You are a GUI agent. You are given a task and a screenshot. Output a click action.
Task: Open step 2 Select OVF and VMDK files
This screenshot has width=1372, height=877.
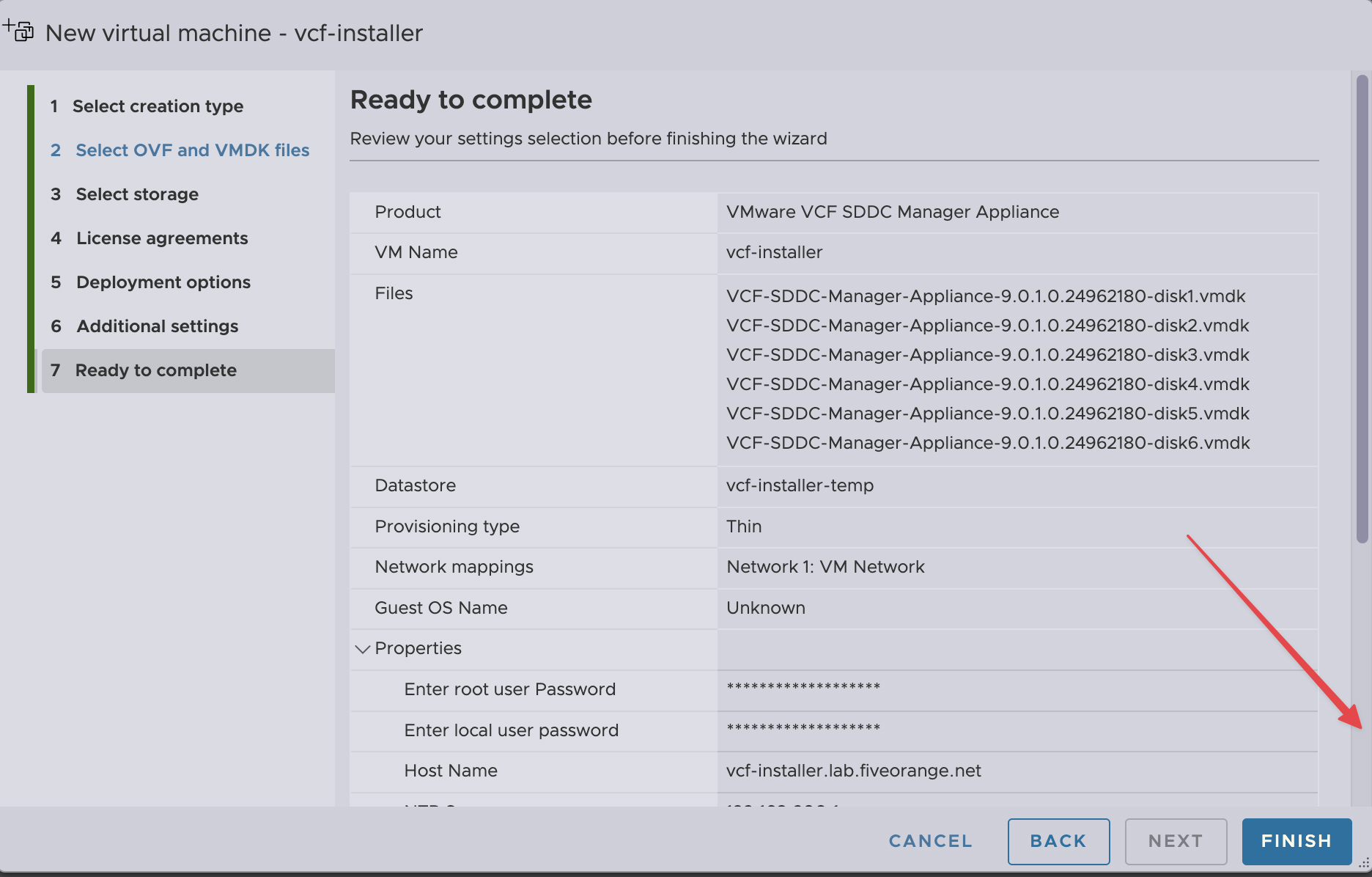click(192, 150)
